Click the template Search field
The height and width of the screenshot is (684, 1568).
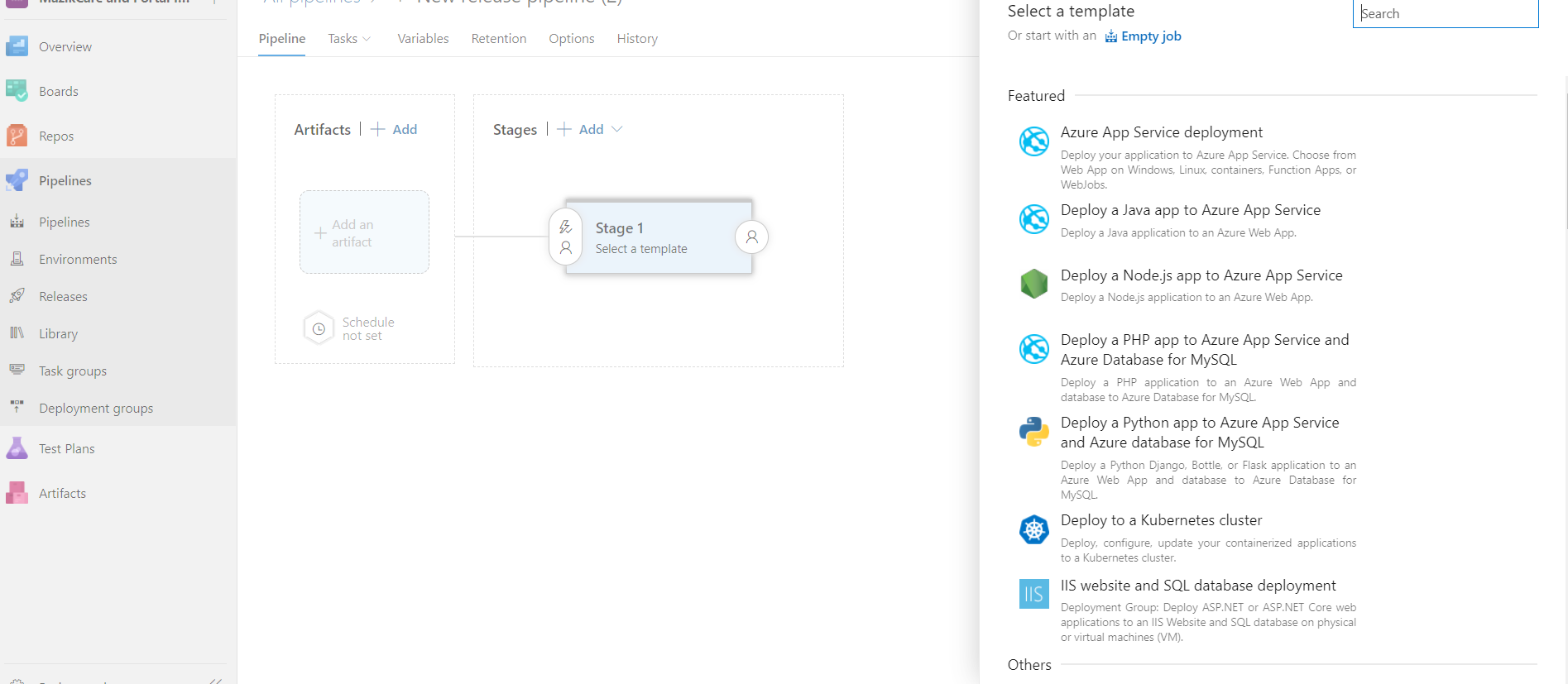[x=1445, y=14]
